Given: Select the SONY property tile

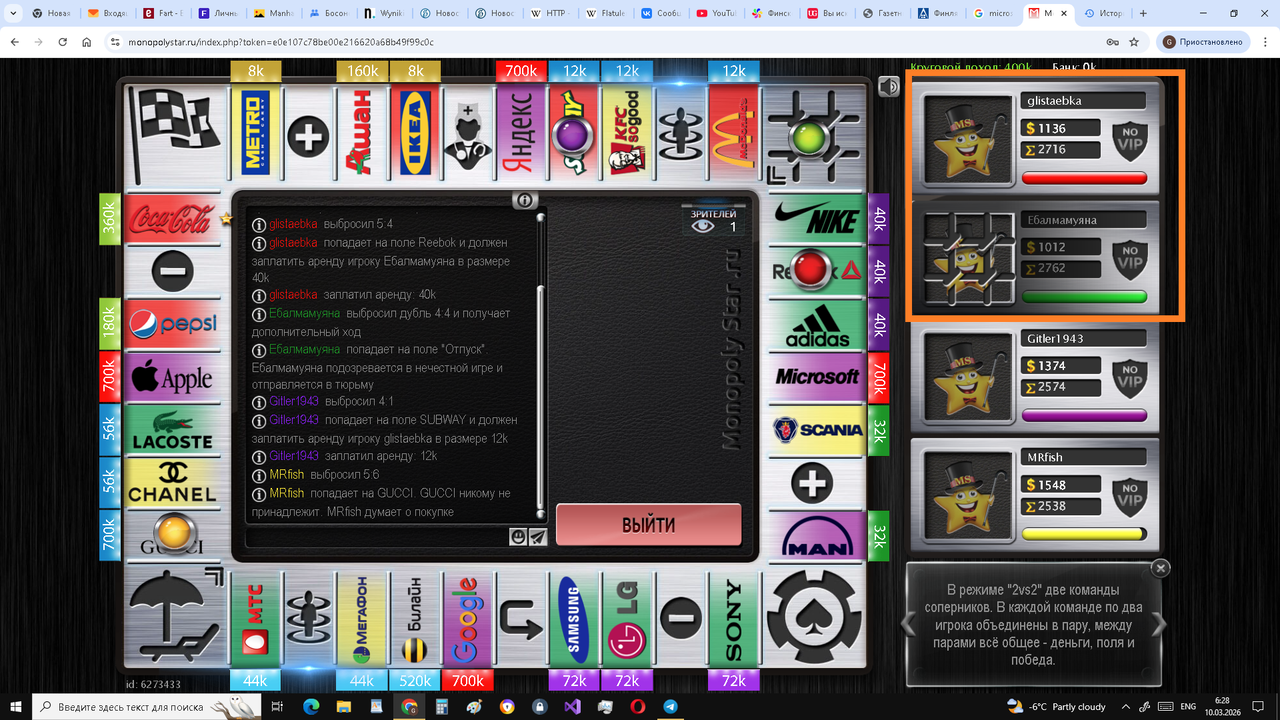Looking at the screenshot, I should click(x=733, y=619).
